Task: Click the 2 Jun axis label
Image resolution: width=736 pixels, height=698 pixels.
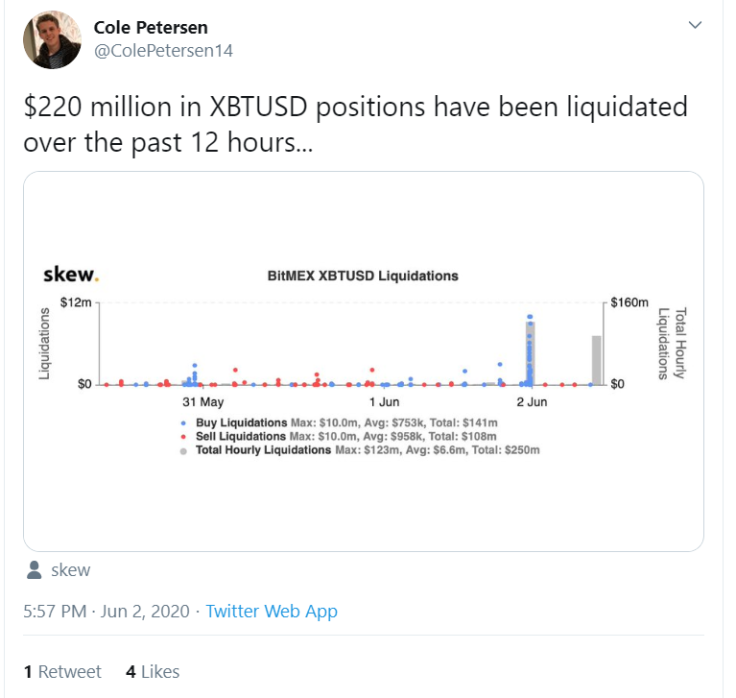Action: point(532,402)
